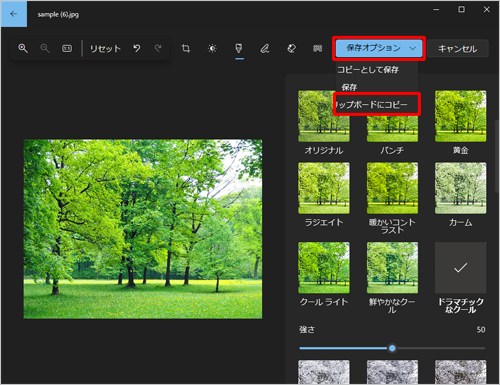The height and width of the screenshot is (385, 500).
Task: Choose コピーとして保存 from the menu
Action: pyautogui.click(x=368, y=70)
